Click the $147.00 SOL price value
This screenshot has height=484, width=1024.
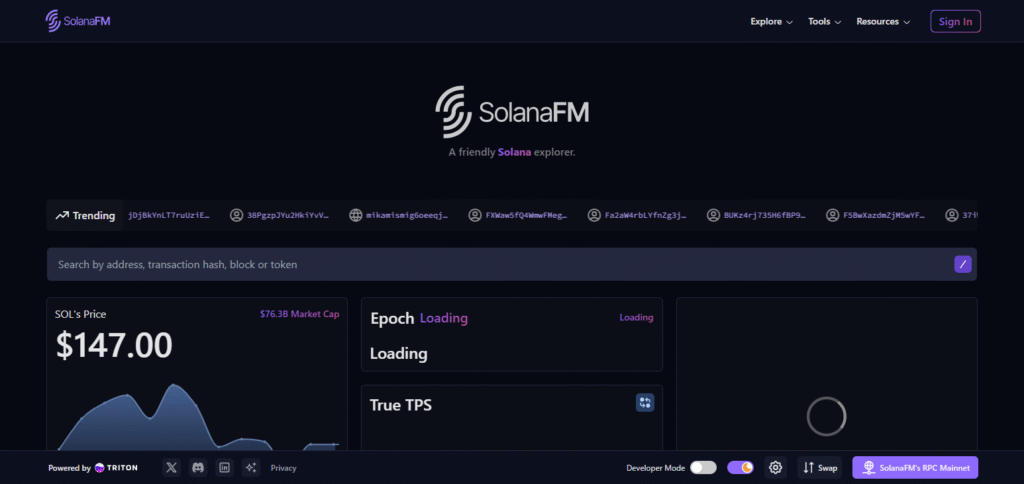point(114,346)
